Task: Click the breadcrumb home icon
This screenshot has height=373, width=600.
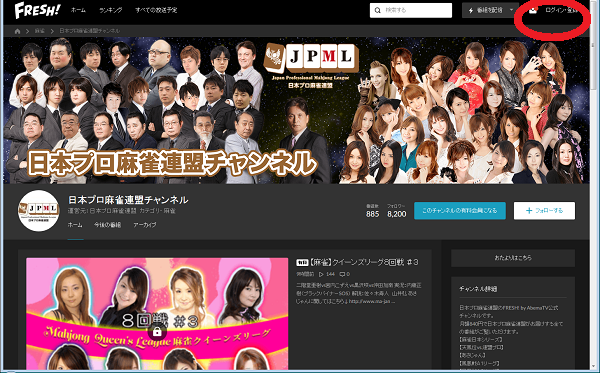Action: [17, 31]
